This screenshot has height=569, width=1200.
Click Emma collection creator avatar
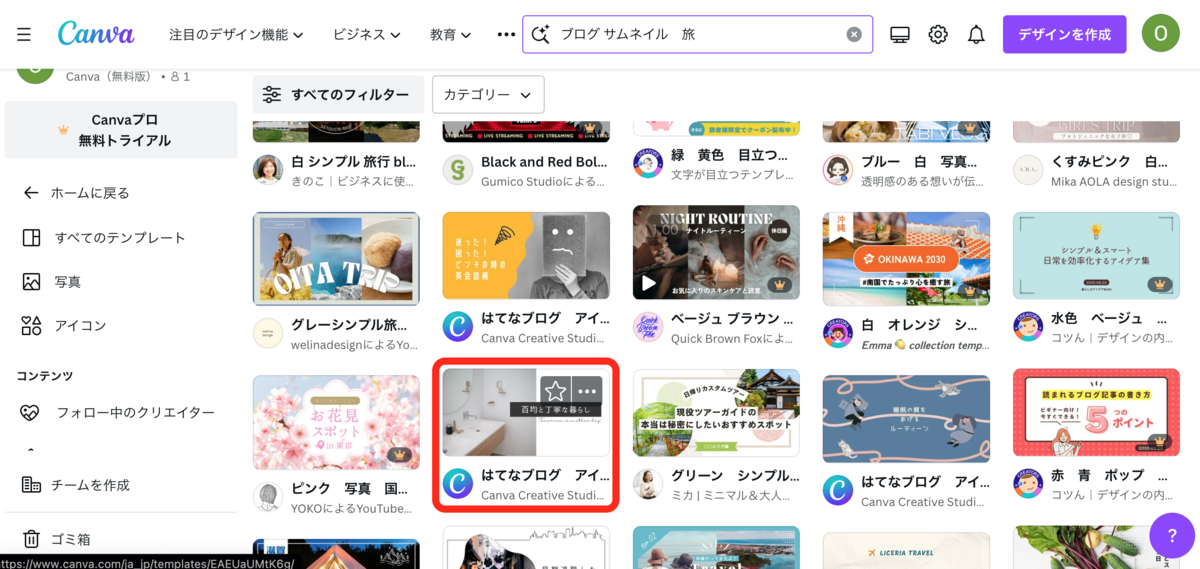point(838,333)
